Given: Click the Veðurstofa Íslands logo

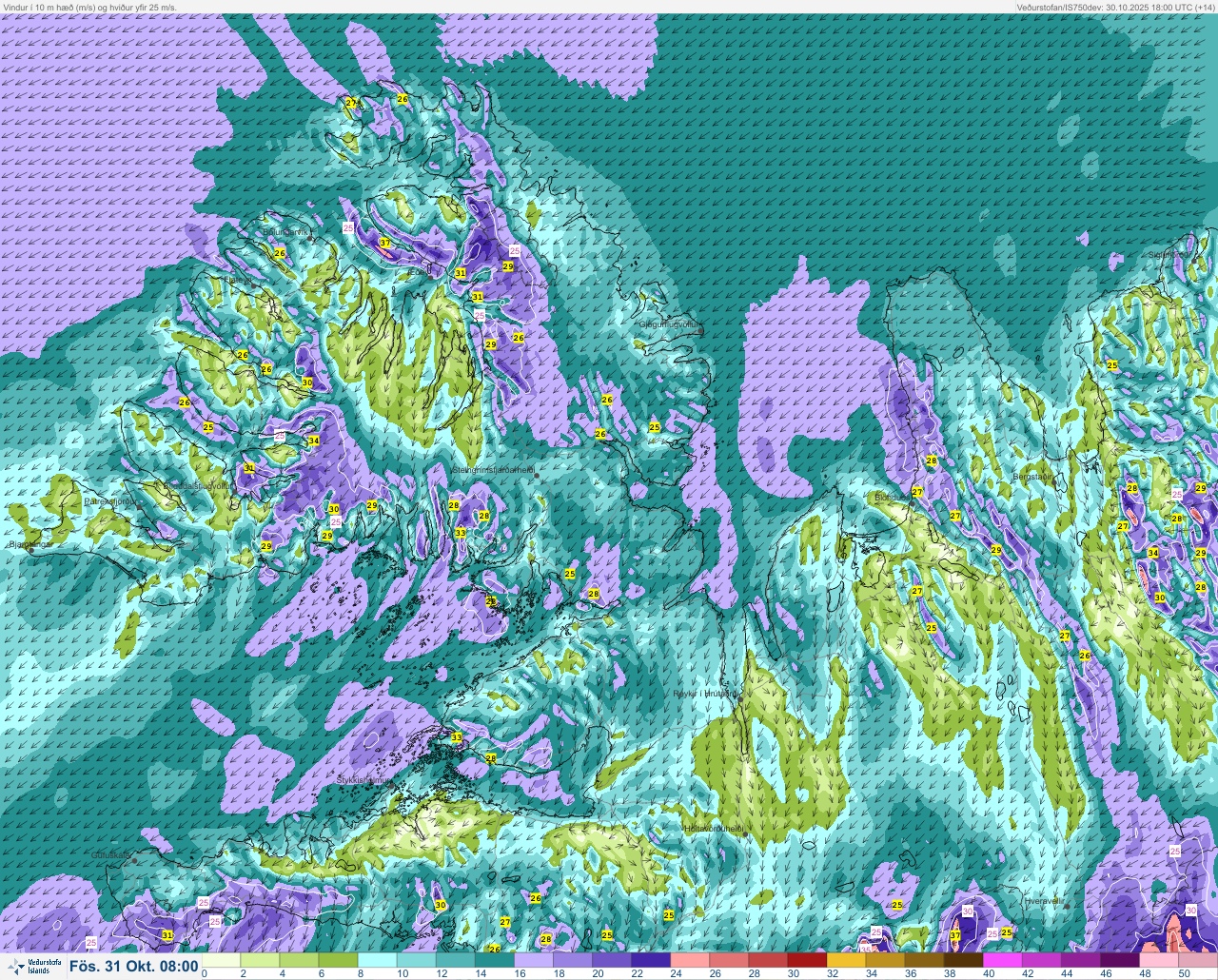Looking at the screenshot, I should coord(33,967).
